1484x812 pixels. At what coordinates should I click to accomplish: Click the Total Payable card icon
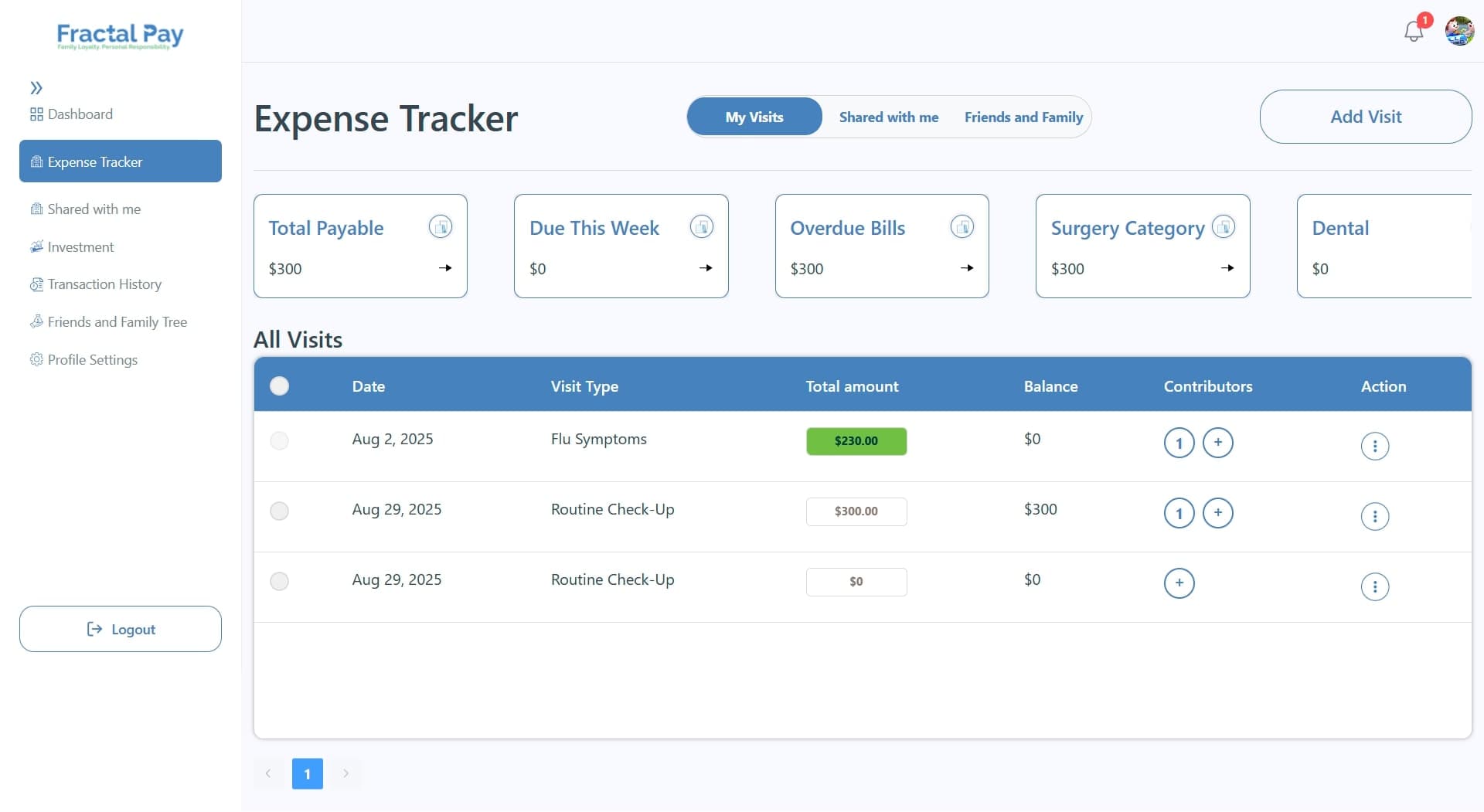[441, 227]
